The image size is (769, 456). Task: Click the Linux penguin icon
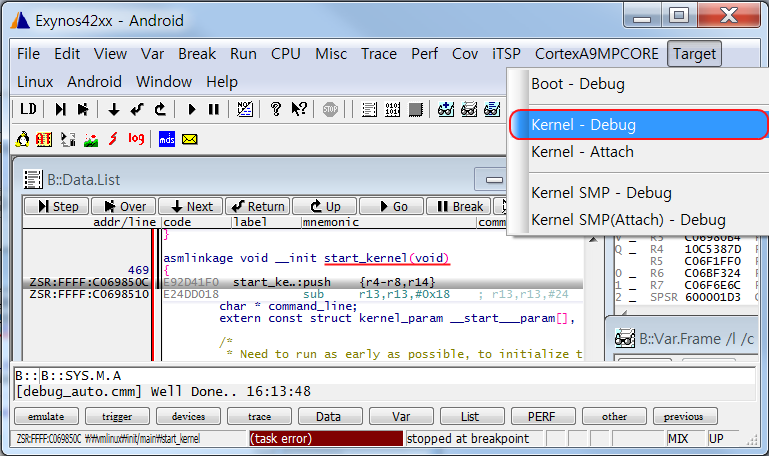pos(23,138)
